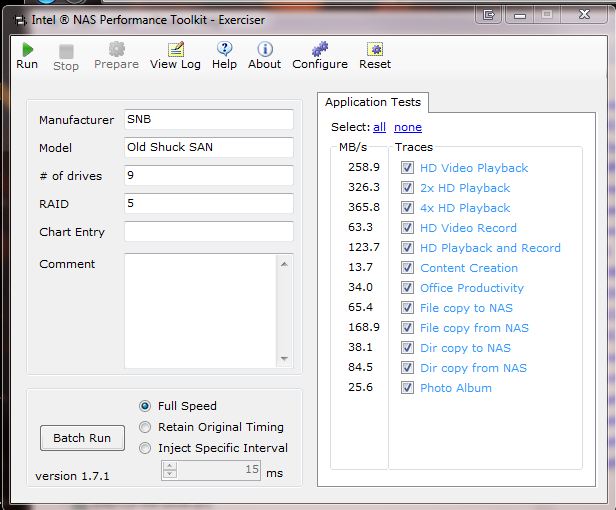Open Dir copy to NAS link

466,348
